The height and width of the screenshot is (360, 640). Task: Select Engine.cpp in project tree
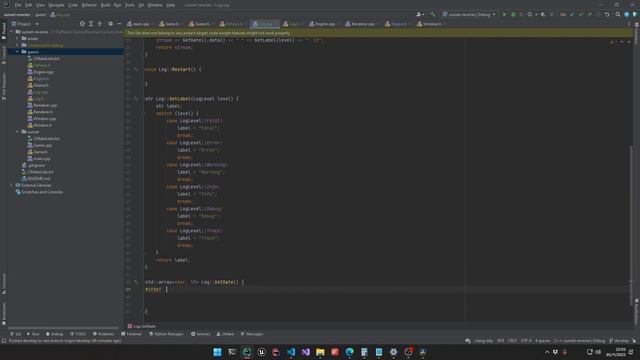click(40, 72)
